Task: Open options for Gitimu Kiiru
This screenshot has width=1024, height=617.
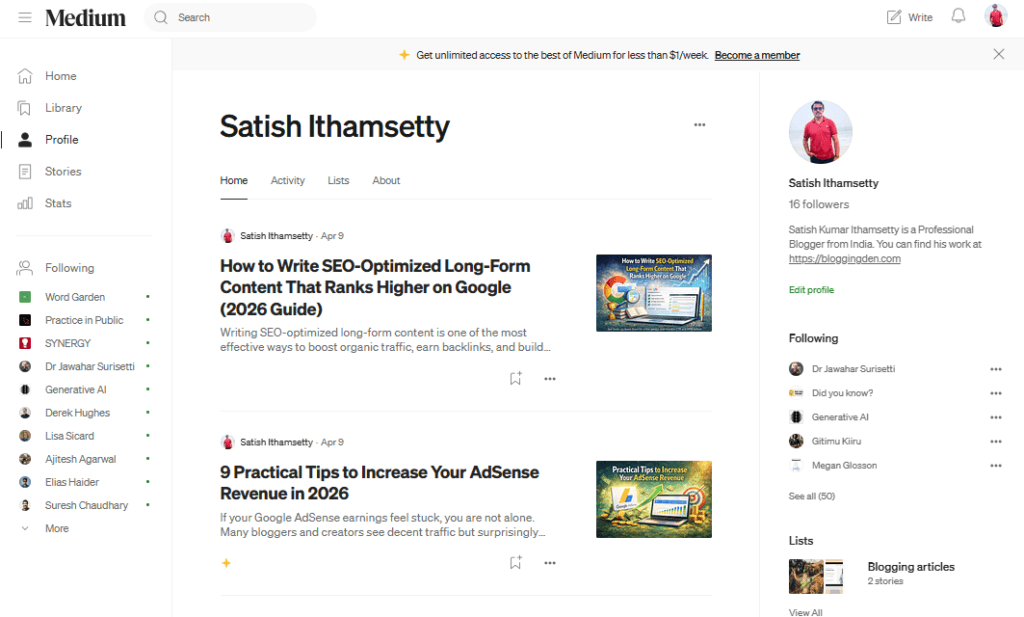Action: click(995, 441)
